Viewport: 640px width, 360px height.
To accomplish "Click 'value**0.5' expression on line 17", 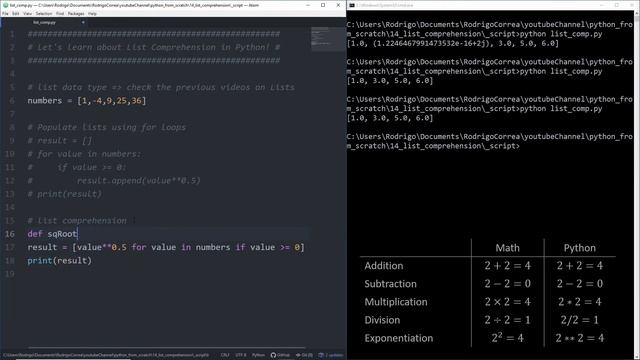I will coord(102,247).
